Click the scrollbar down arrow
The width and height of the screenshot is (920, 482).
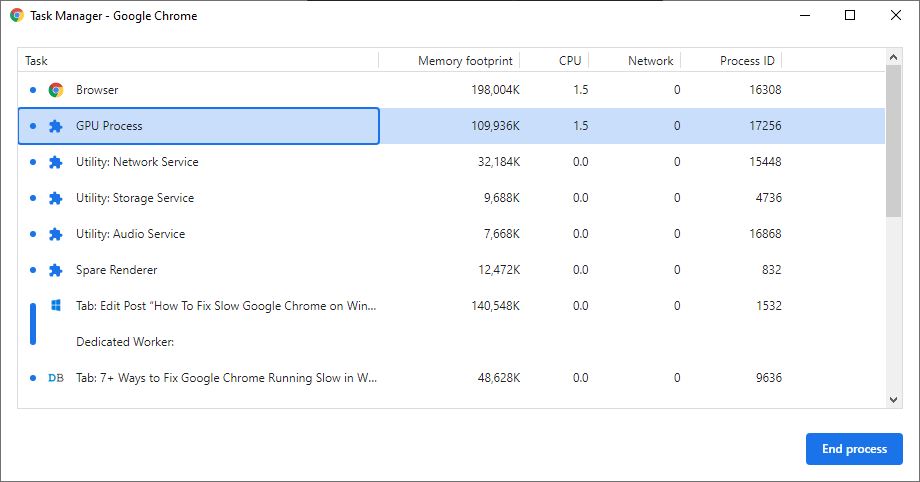pyautogui.click(x=894, y=400)
